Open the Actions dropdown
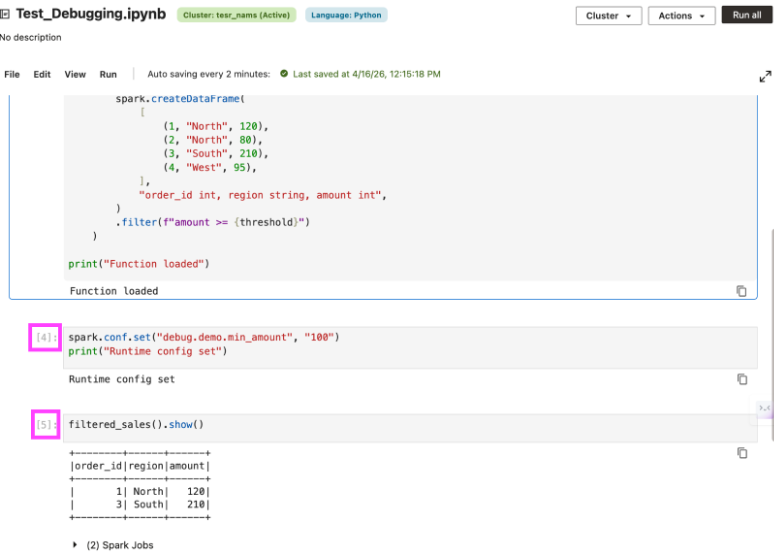Screen dimensions: 774x555 tap(681, 16)
